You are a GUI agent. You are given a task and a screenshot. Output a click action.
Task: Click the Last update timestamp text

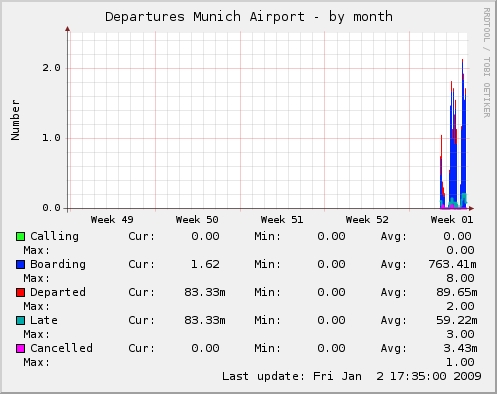coord(352,376)
